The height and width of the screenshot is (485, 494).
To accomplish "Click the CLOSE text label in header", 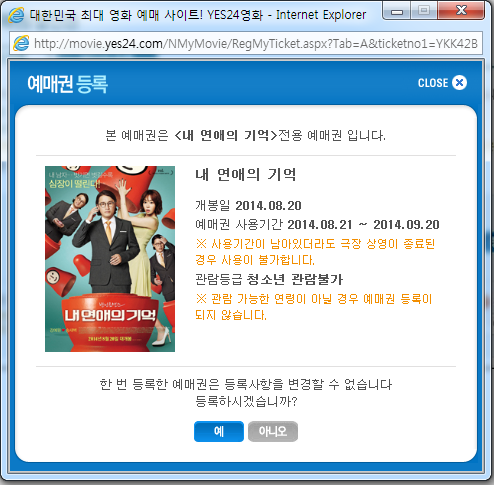I will 433,83.
